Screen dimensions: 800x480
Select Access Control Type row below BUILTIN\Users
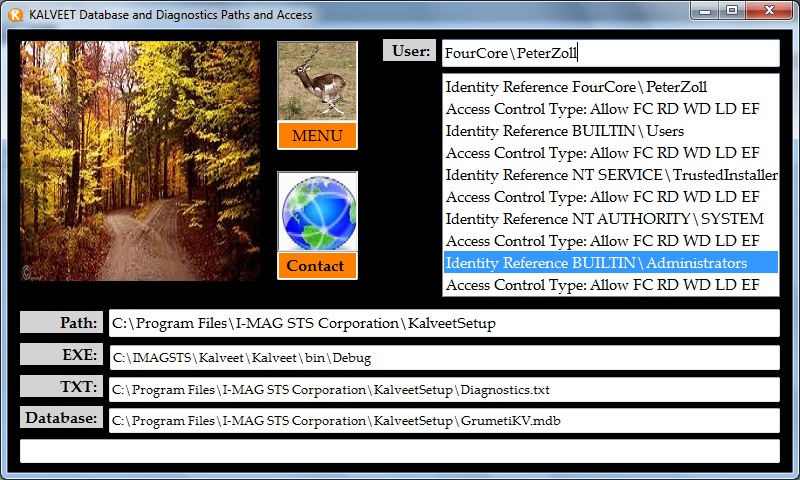tap(610, 153)
